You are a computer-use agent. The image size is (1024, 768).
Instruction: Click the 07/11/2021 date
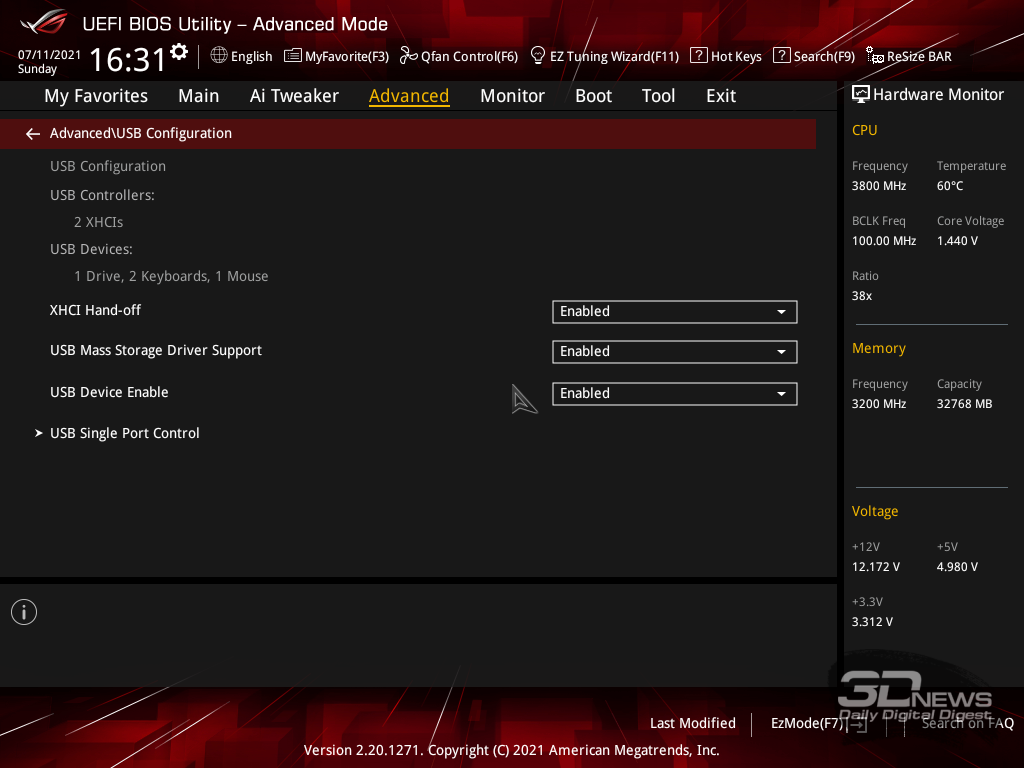coord(49,55)
